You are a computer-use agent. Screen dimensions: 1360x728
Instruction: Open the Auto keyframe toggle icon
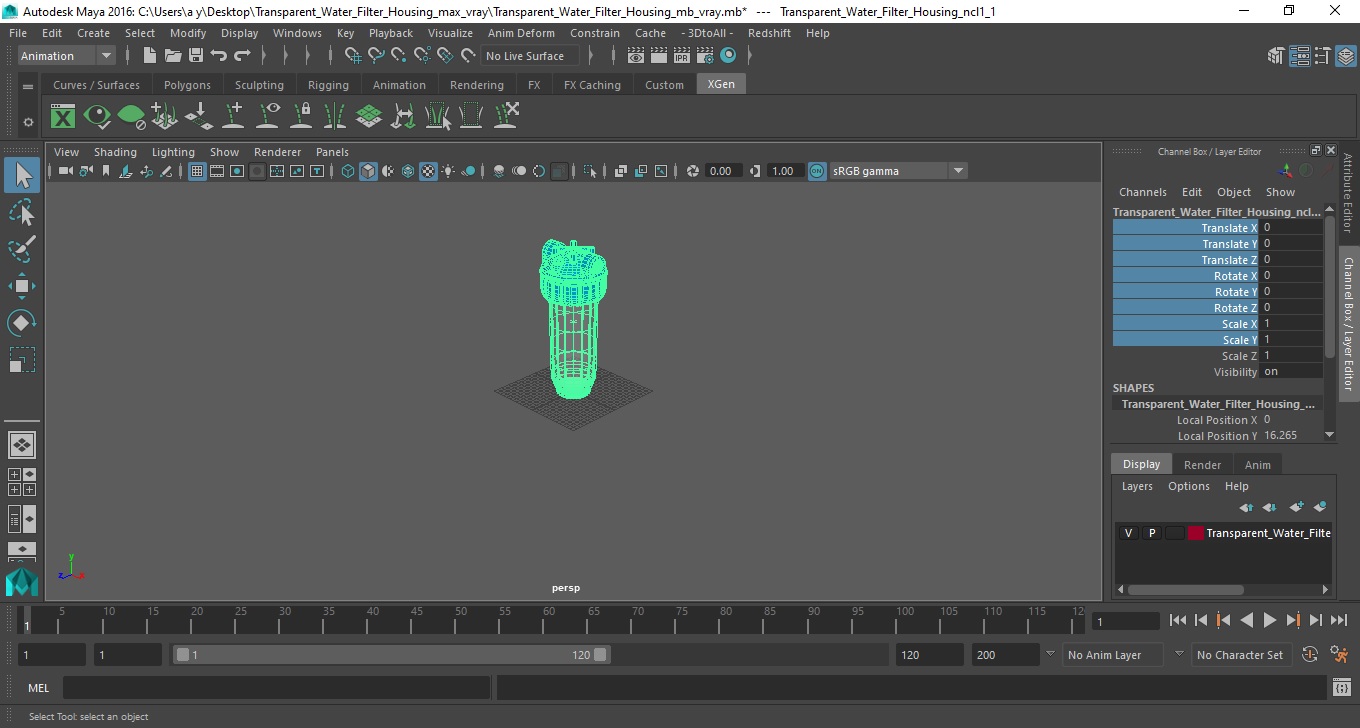(1310, 655)
